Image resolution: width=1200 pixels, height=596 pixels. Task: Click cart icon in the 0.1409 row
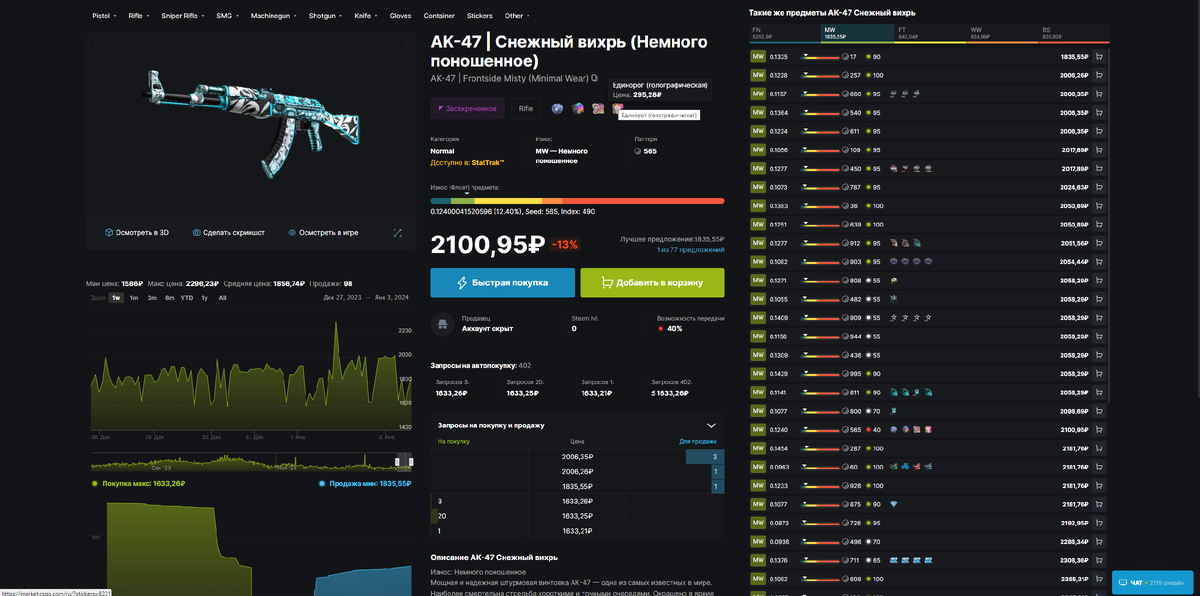(x=1100, y=318)
